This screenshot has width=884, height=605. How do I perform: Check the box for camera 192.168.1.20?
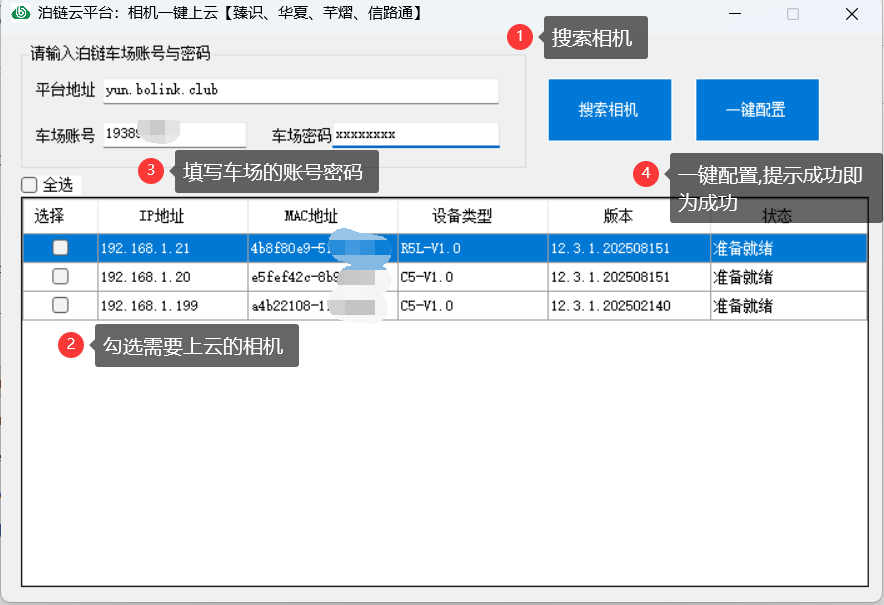(x=60, y=276)
